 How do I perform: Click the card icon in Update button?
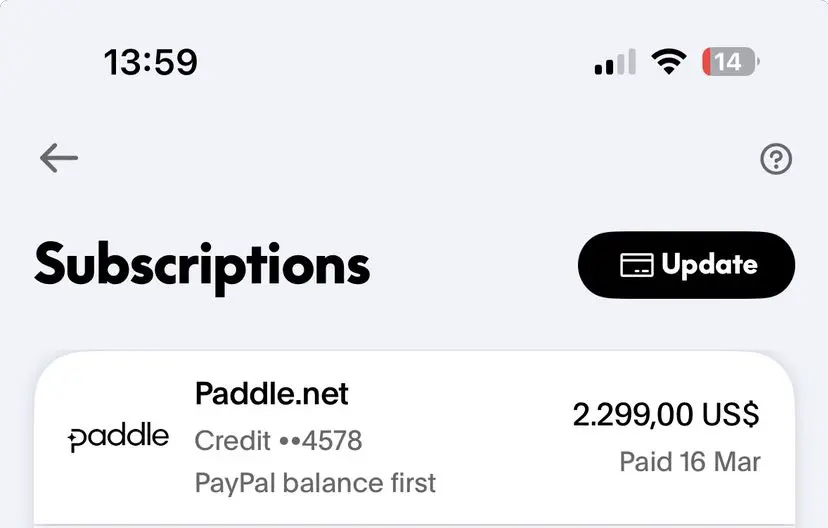[637, 266]
